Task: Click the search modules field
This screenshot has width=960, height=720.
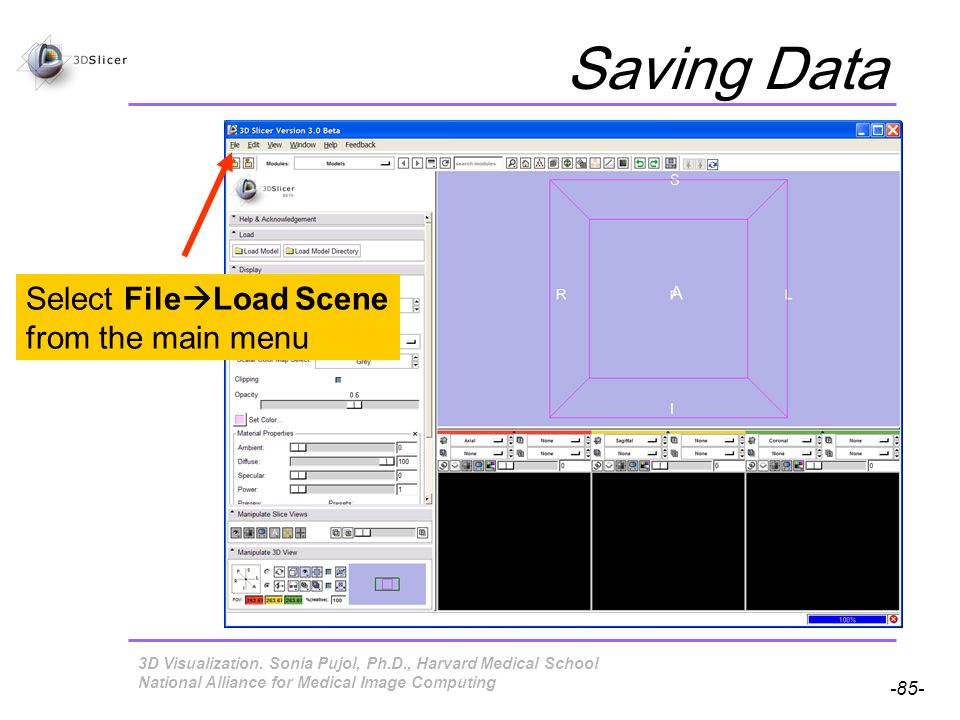Action: click(478, 163)
